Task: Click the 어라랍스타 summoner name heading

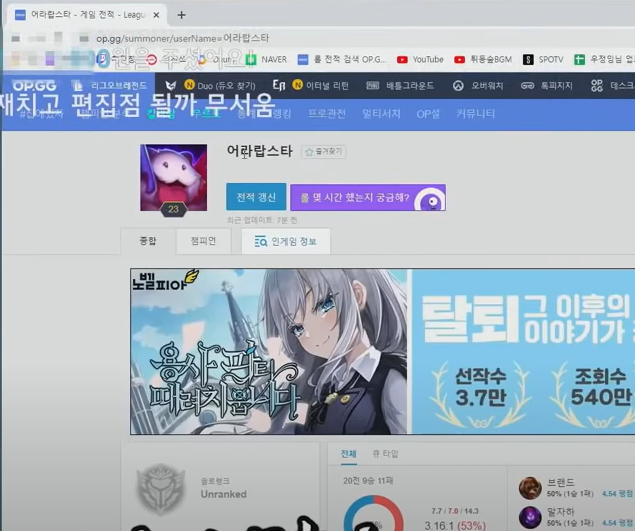Action: tap(259, 151)
